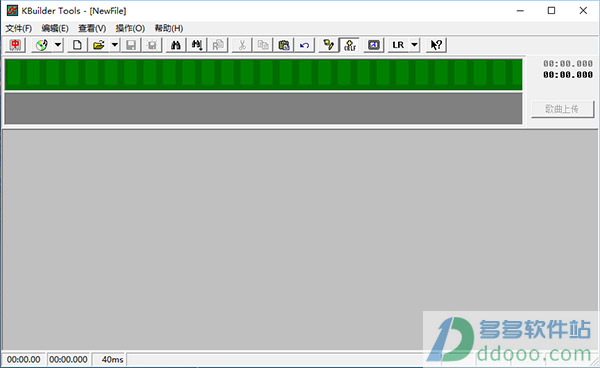Open the 帮助(H) menu

point(169,28)
